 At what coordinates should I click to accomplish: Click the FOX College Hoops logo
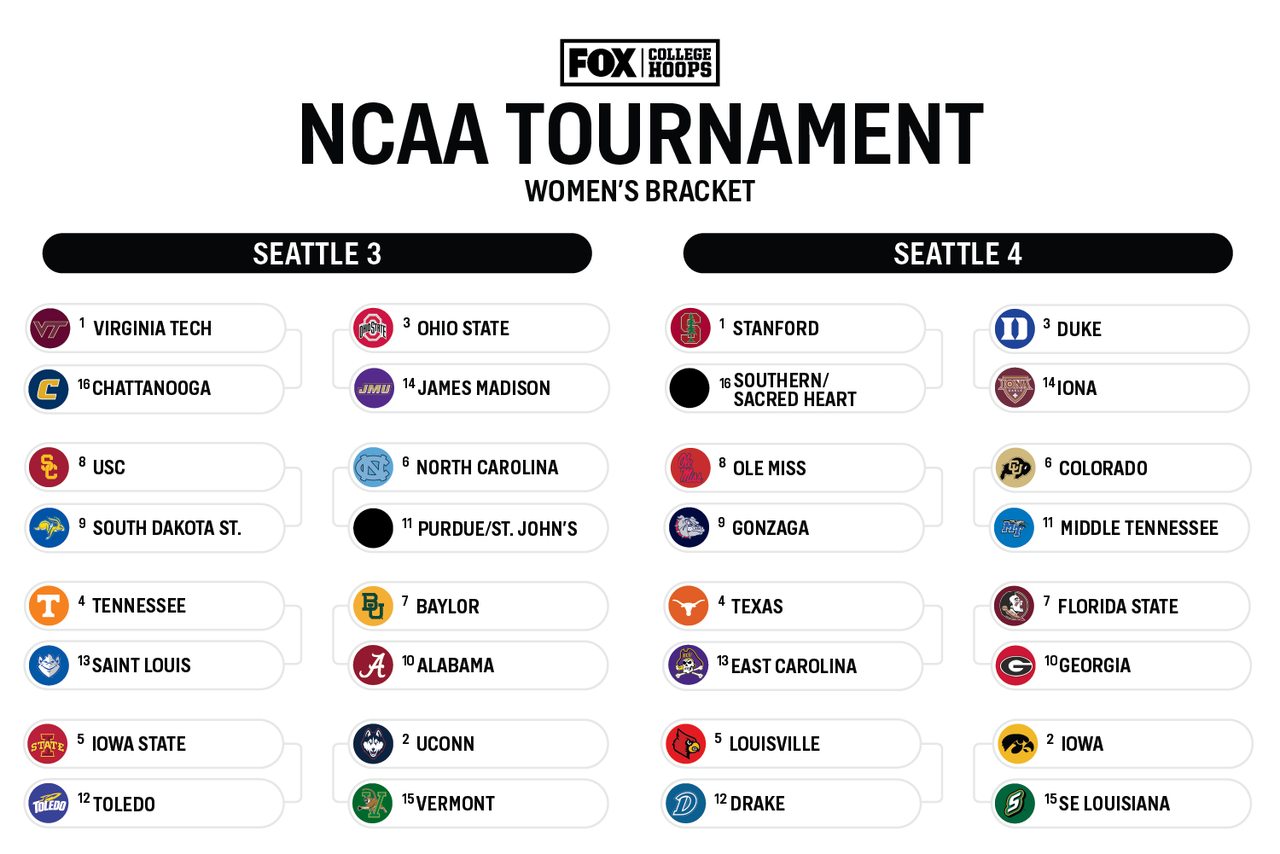(x=640, y=63)
